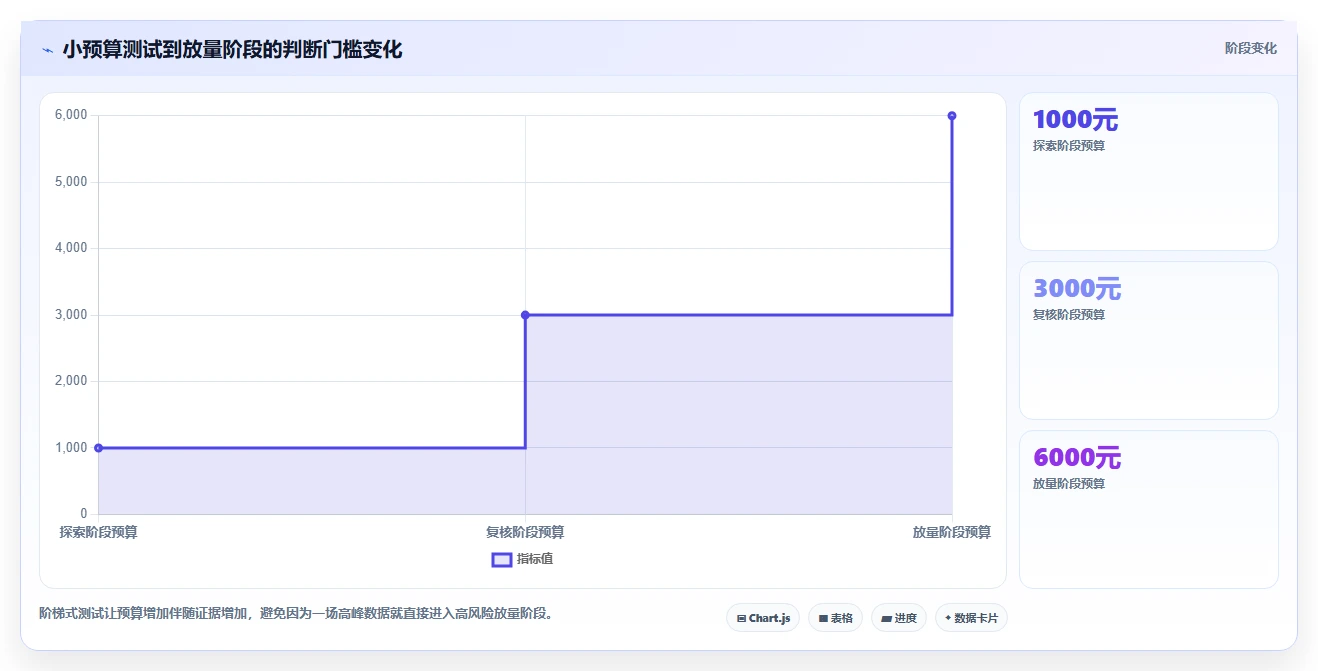Screen dimensions: 1318x671
Task: Click the chart title 小预算测试到放量阶段的判断门槛变化
Action: 232,49
